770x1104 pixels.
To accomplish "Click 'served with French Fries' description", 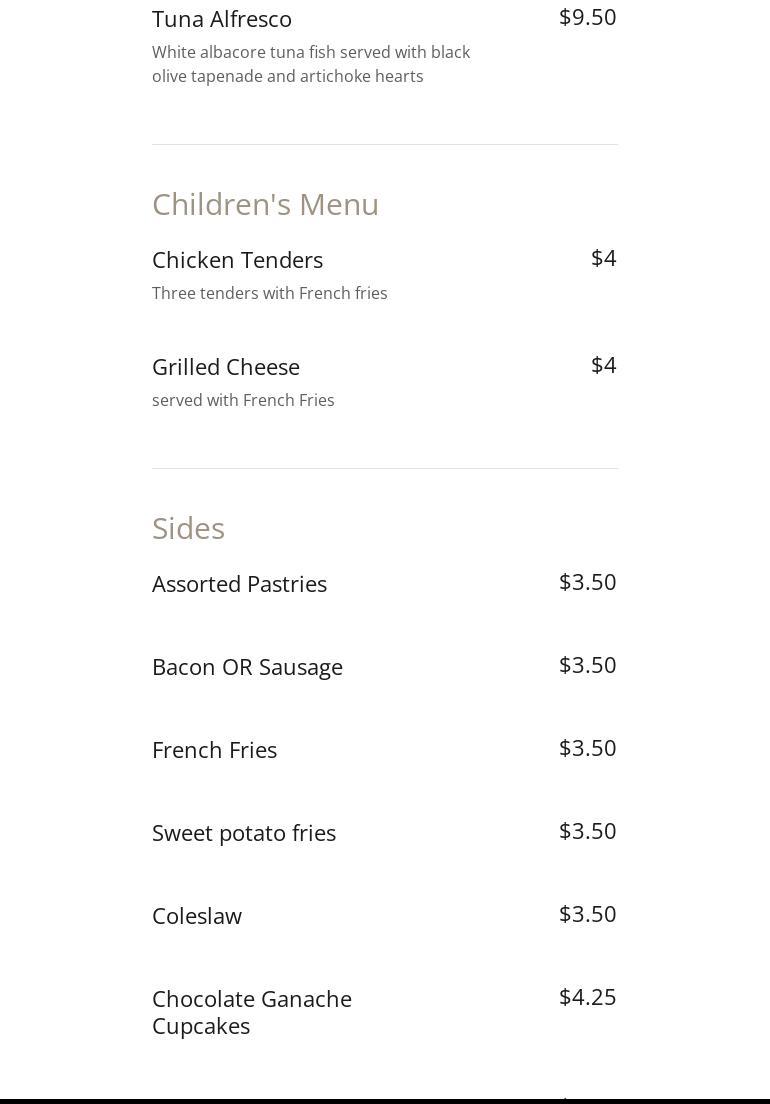I will point(243,400).
